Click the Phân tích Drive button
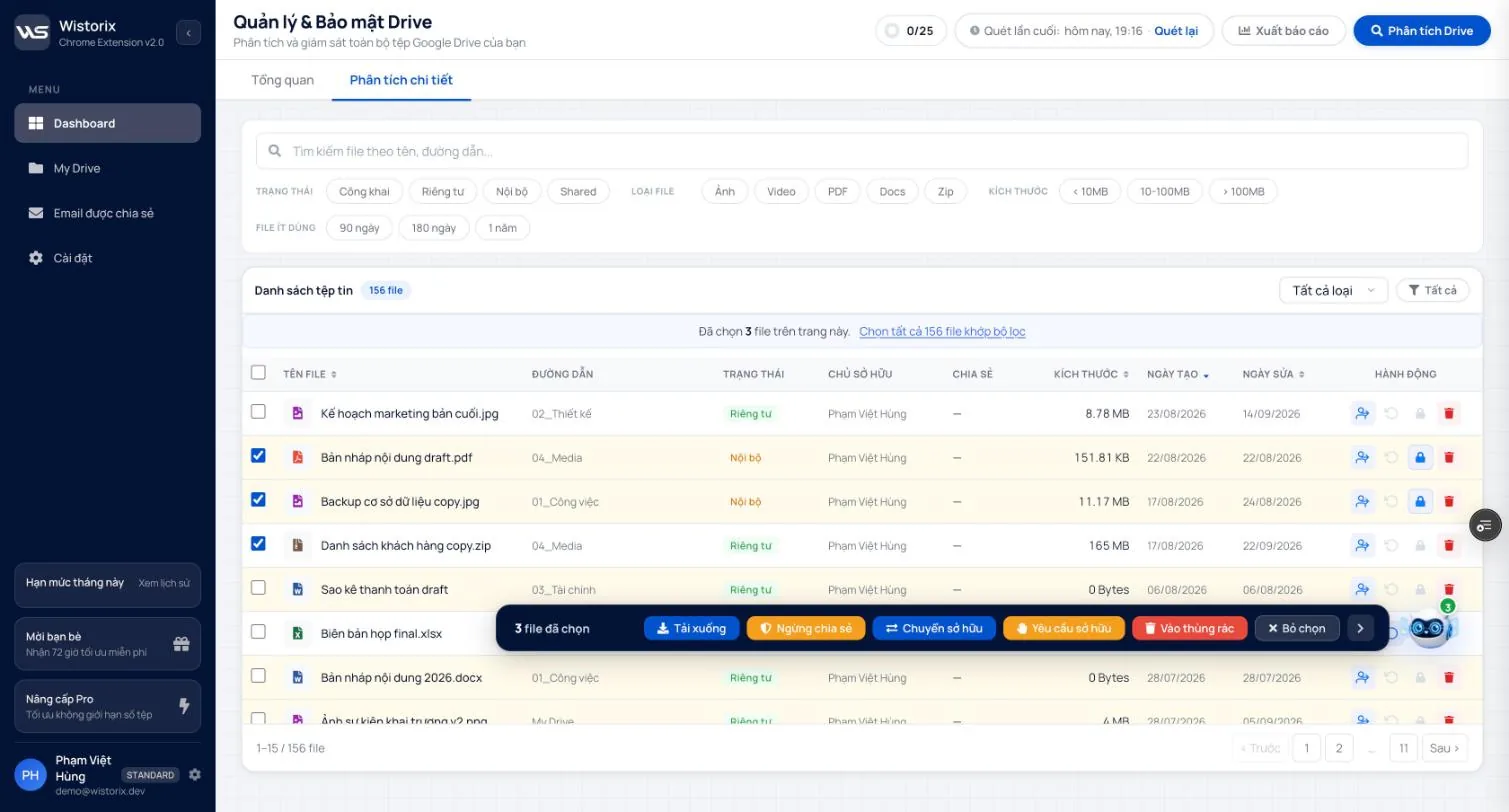The height and width of the screenshot is (812, 1509). coord(1422,30)
